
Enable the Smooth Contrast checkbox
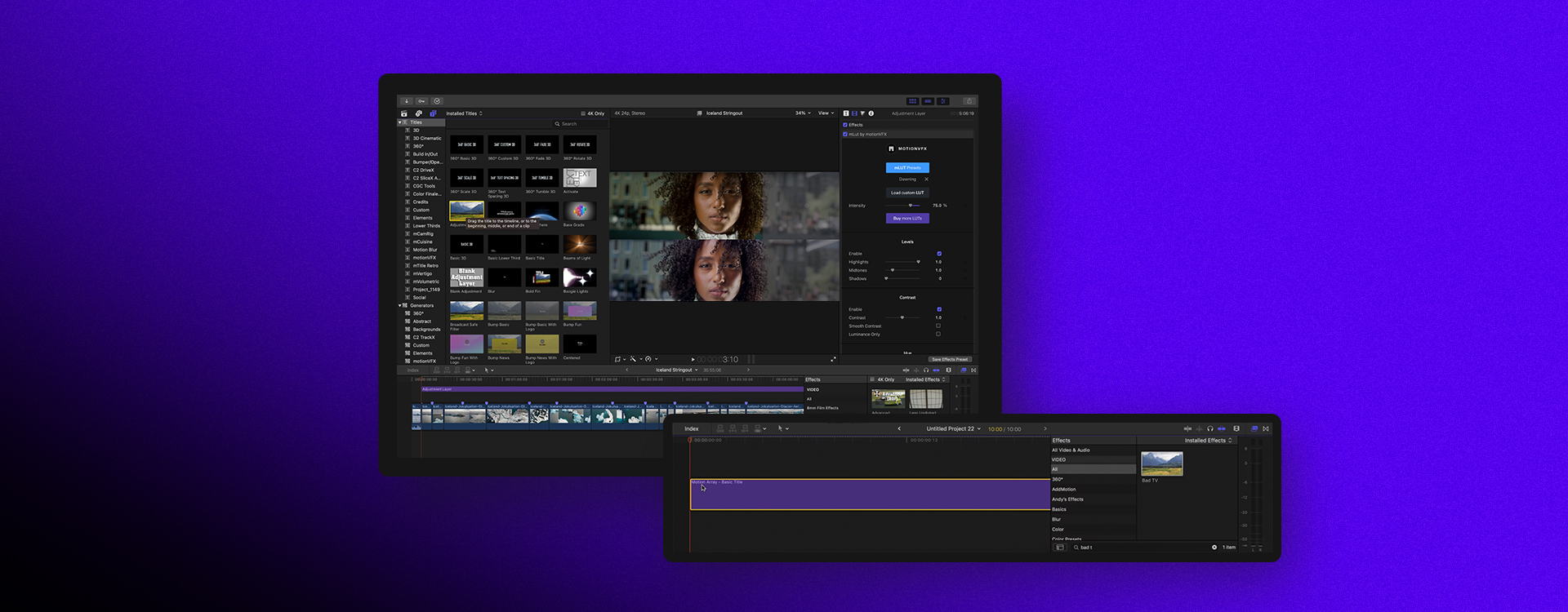click(938, 326)
